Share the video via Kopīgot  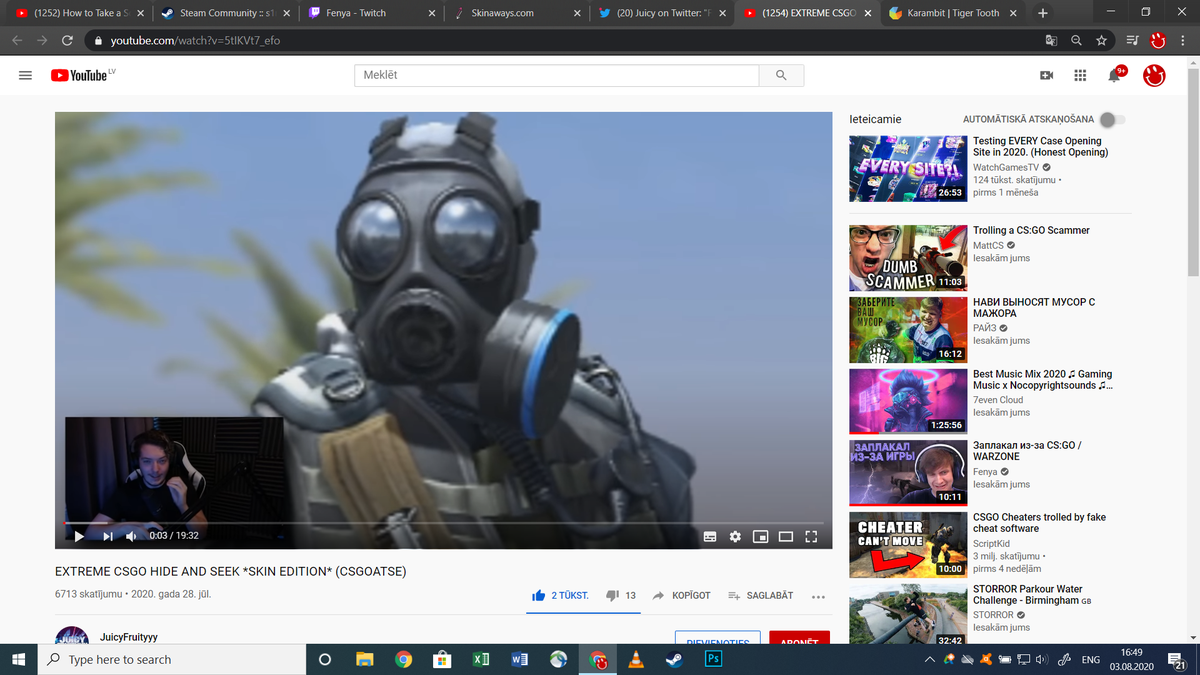pos(681,595)
